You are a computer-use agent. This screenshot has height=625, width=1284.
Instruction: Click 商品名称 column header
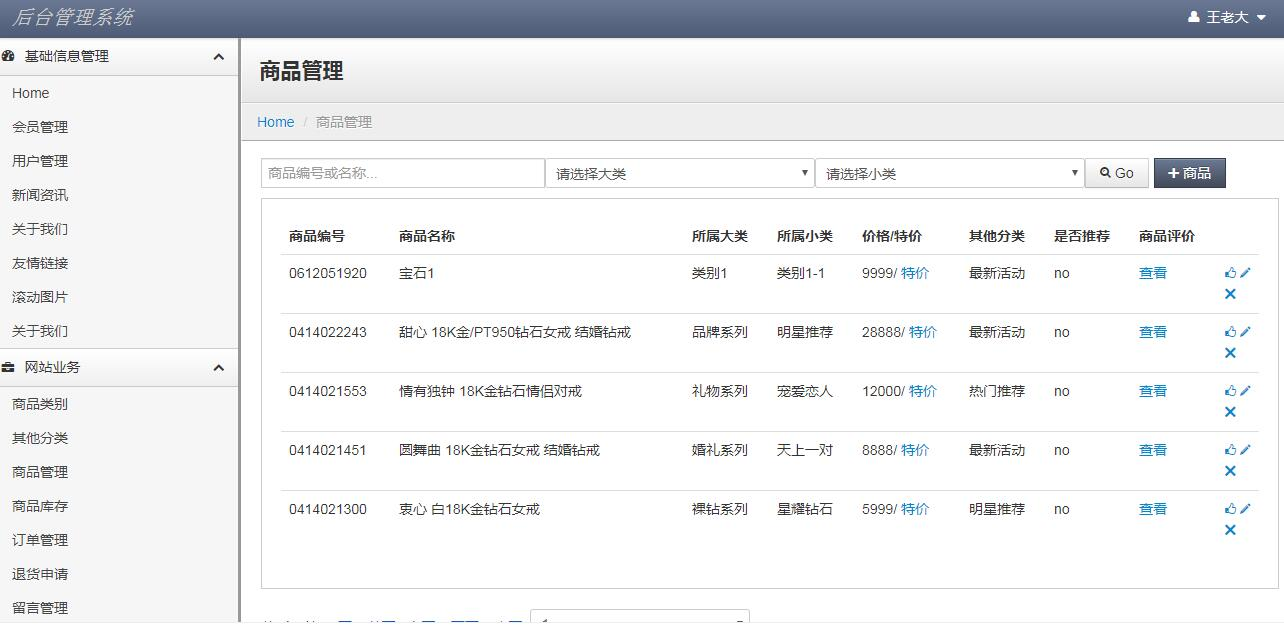pyautogui.click(x=427, y=236)
